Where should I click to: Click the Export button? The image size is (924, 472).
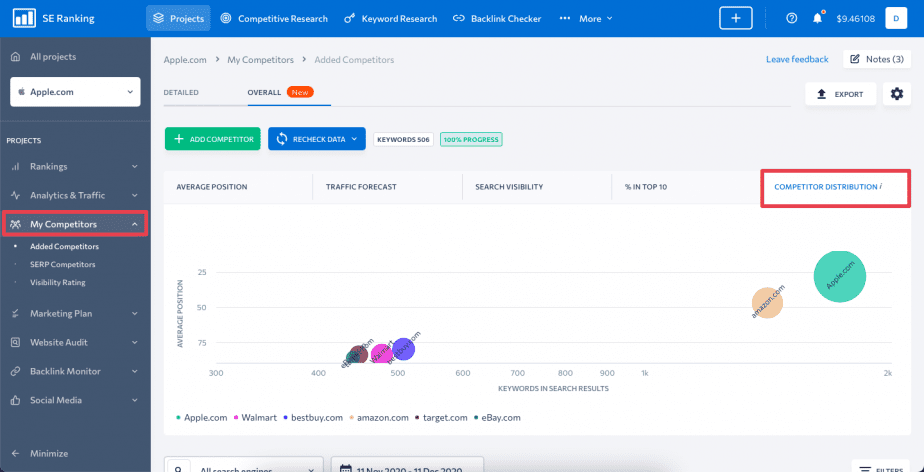point(840,94)
